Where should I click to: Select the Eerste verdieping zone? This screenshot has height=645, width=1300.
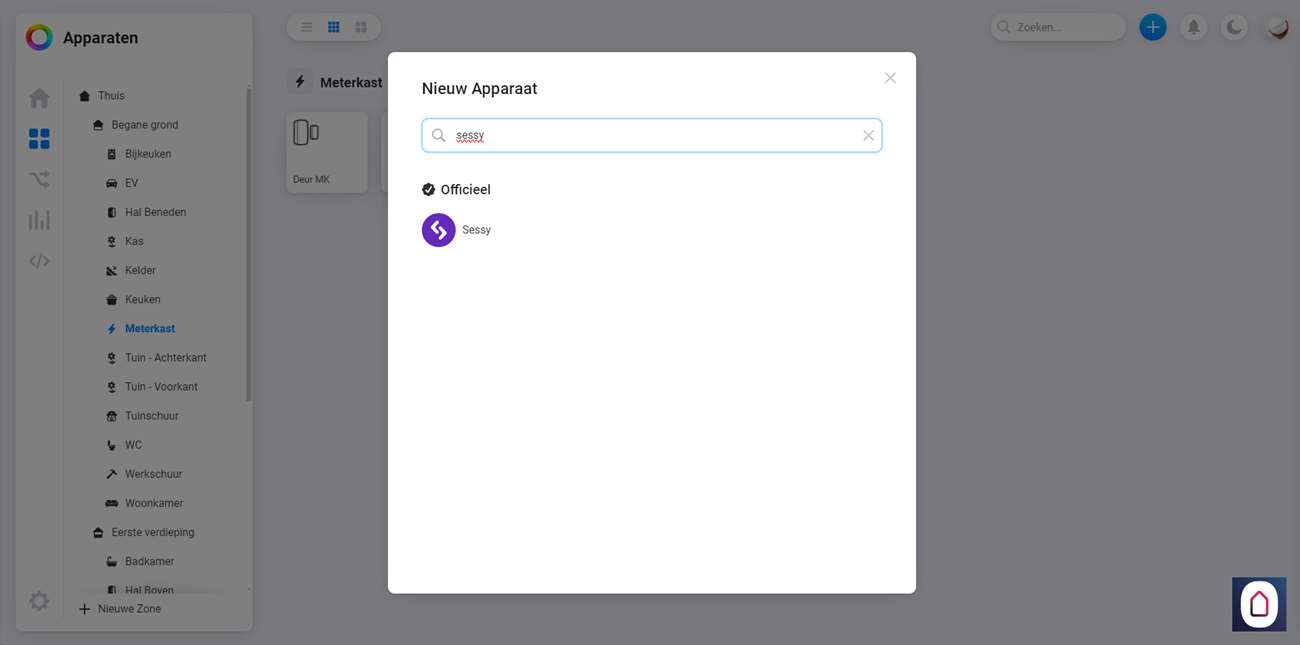point(153,532)
